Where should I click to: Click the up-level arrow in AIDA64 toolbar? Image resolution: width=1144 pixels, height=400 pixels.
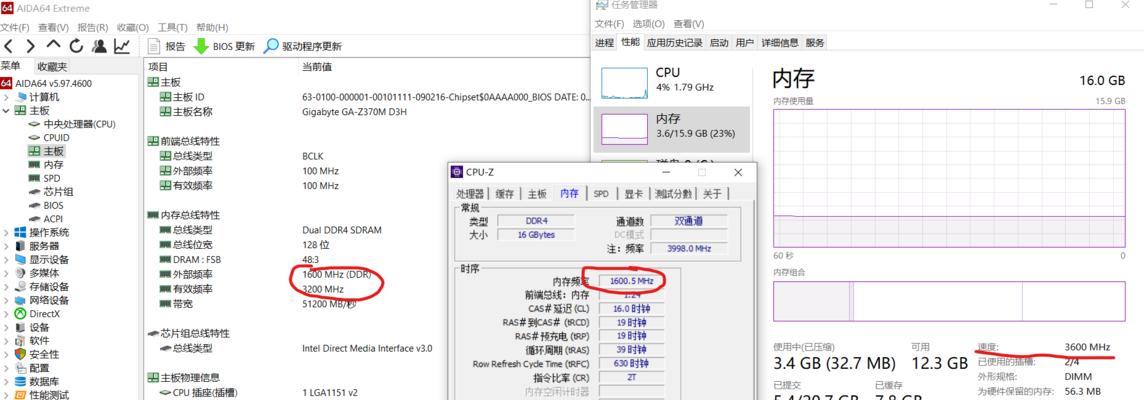coord(53,45)
